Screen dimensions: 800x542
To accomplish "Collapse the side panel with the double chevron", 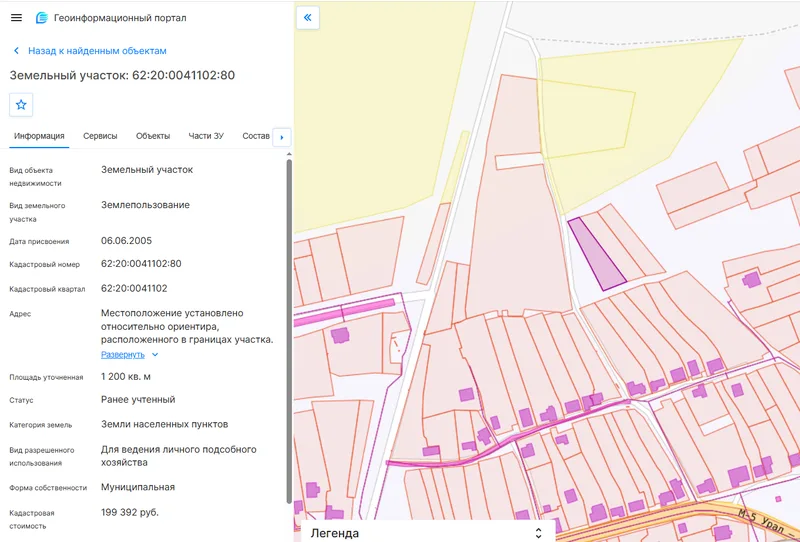I will click(x=308, y=17).
